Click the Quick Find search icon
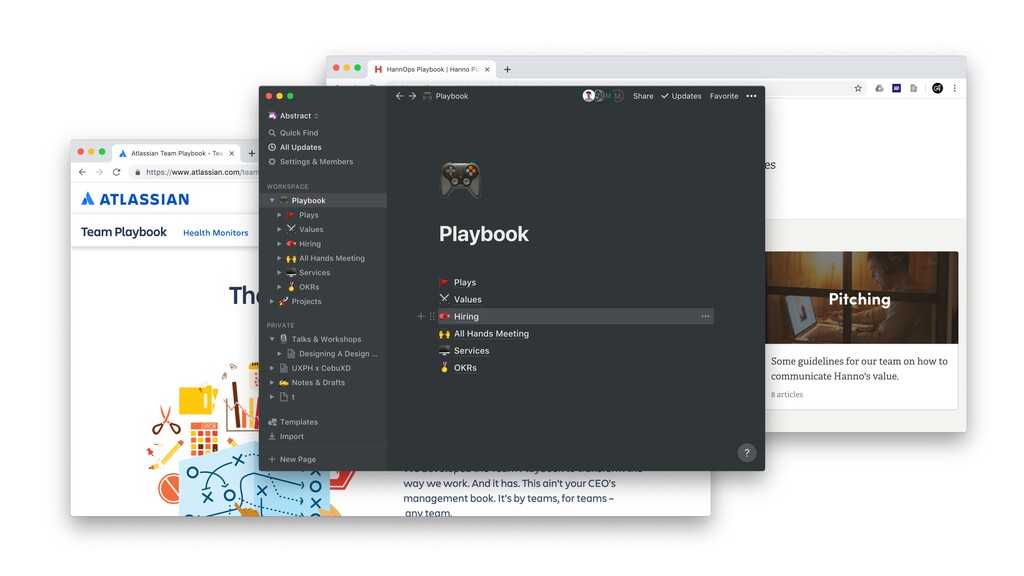The width and height of the screenshot is (1024, 576). pos(272,133)
